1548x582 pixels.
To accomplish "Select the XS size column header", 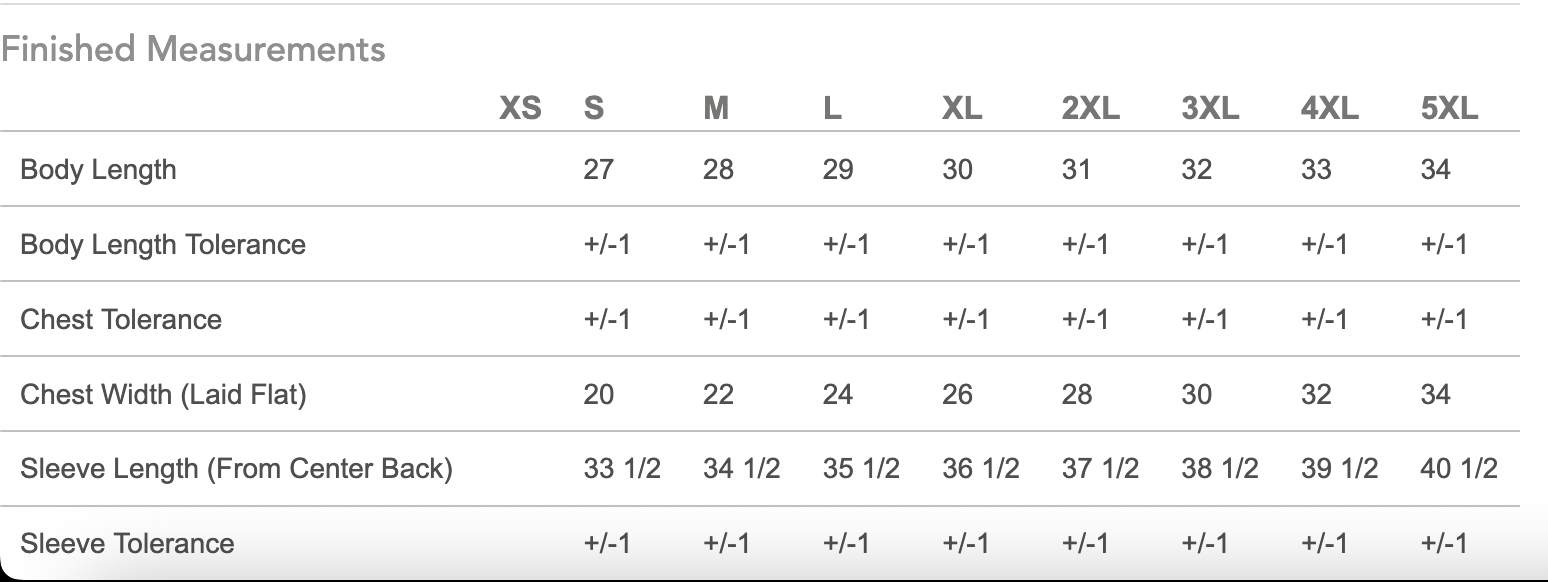I will (520, 108).
